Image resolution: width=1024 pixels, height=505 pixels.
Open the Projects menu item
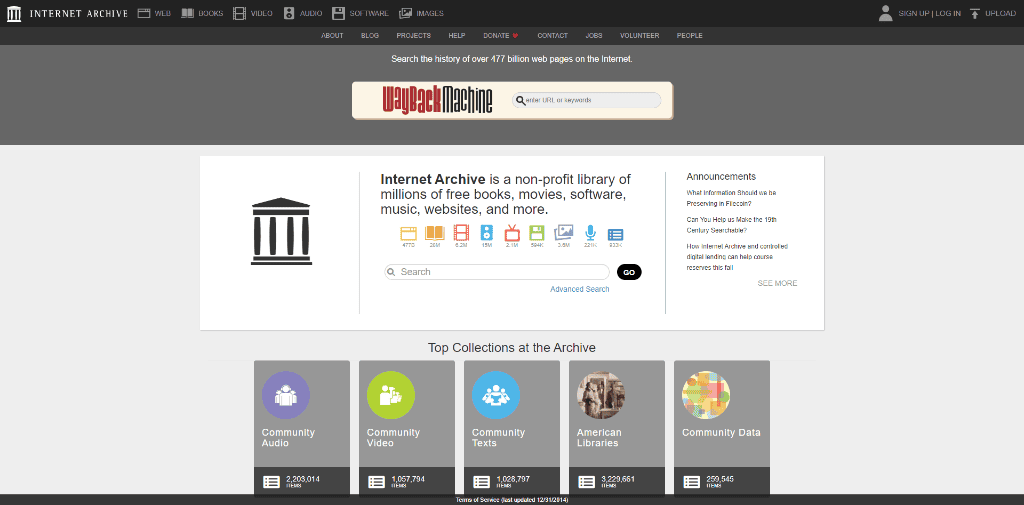(x=413, y=35)
